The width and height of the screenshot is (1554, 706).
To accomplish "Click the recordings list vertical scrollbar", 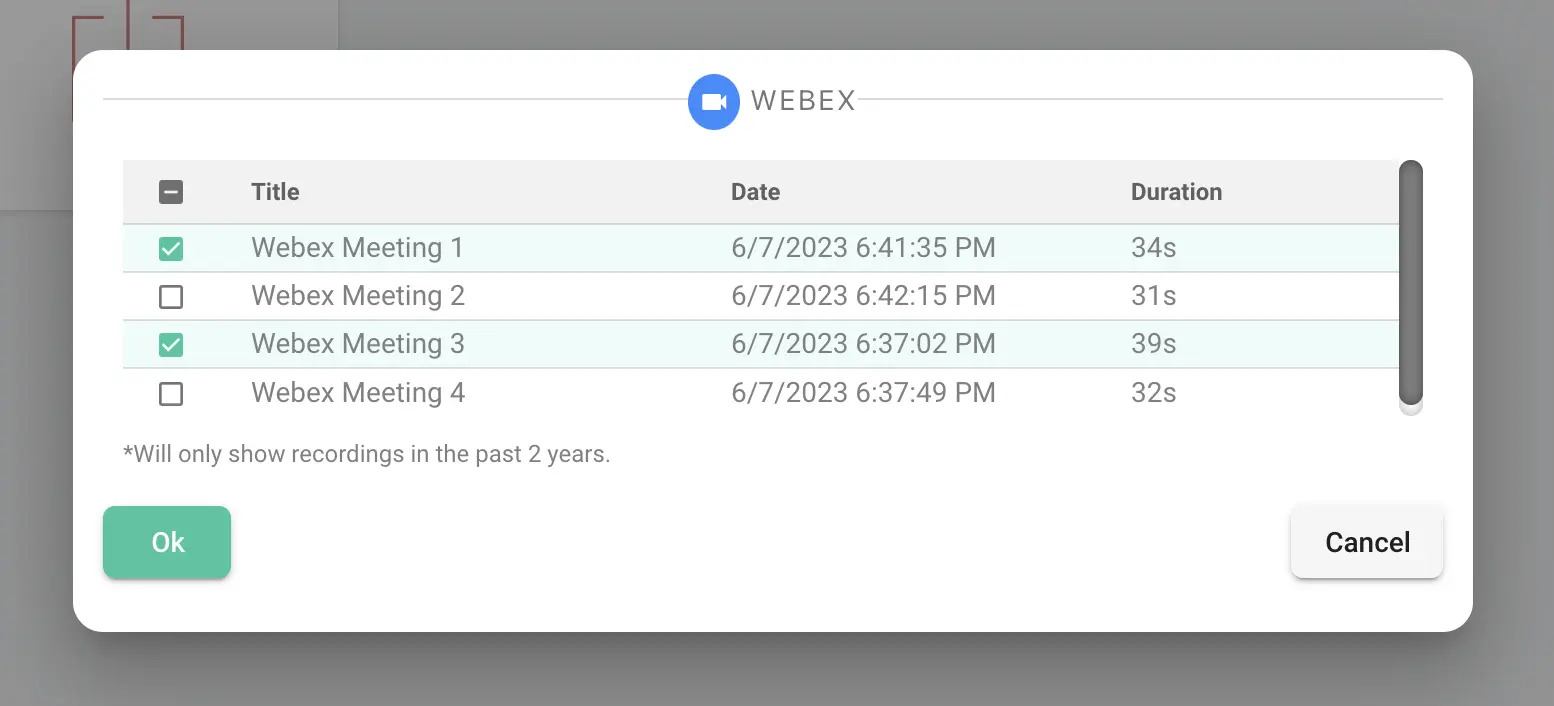I will coord(1411,282).
